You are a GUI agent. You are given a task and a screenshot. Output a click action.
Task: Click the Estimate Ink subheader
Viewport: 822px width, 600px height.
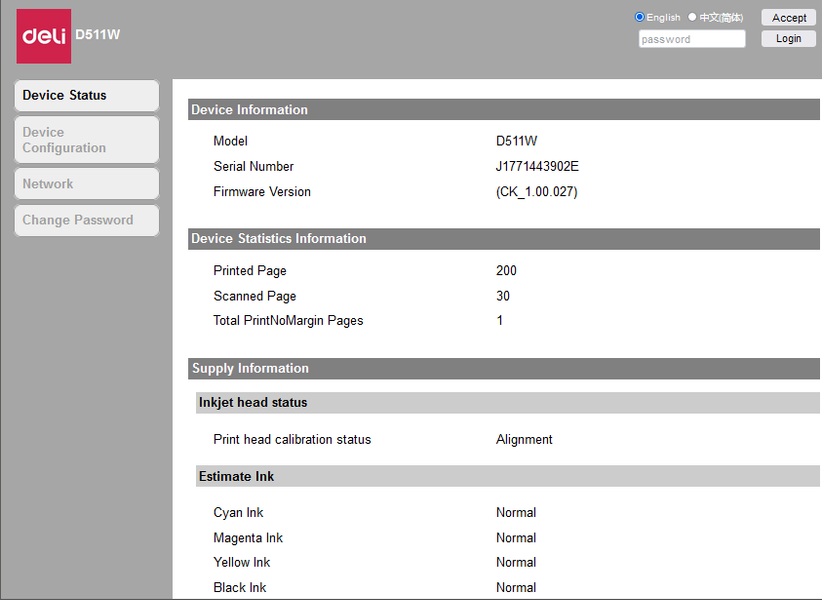pyautogui.click(x=236, y=477)
